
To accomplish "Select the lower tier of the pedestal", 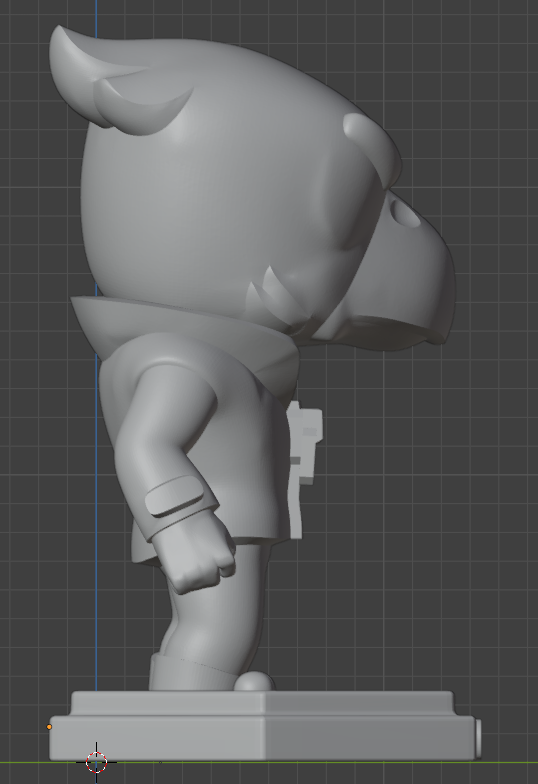I will tap(262, 738).
